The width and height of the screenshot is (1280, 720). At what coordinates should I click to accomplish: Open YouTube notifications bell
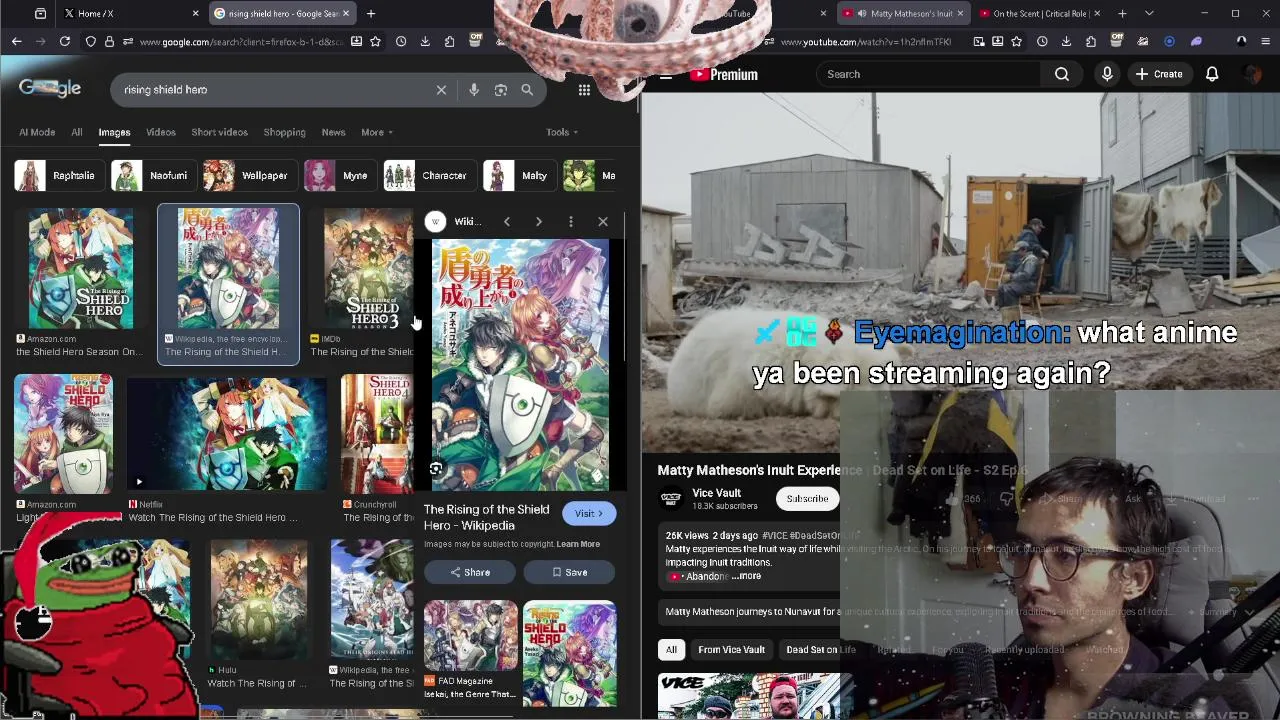click(1212, 74)
